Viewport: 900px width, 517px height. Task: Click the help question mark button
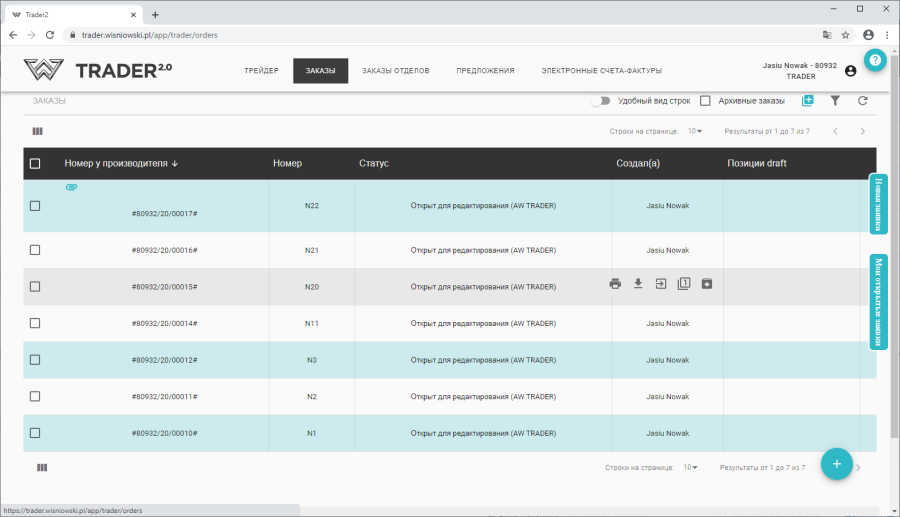tap(875, 60)
